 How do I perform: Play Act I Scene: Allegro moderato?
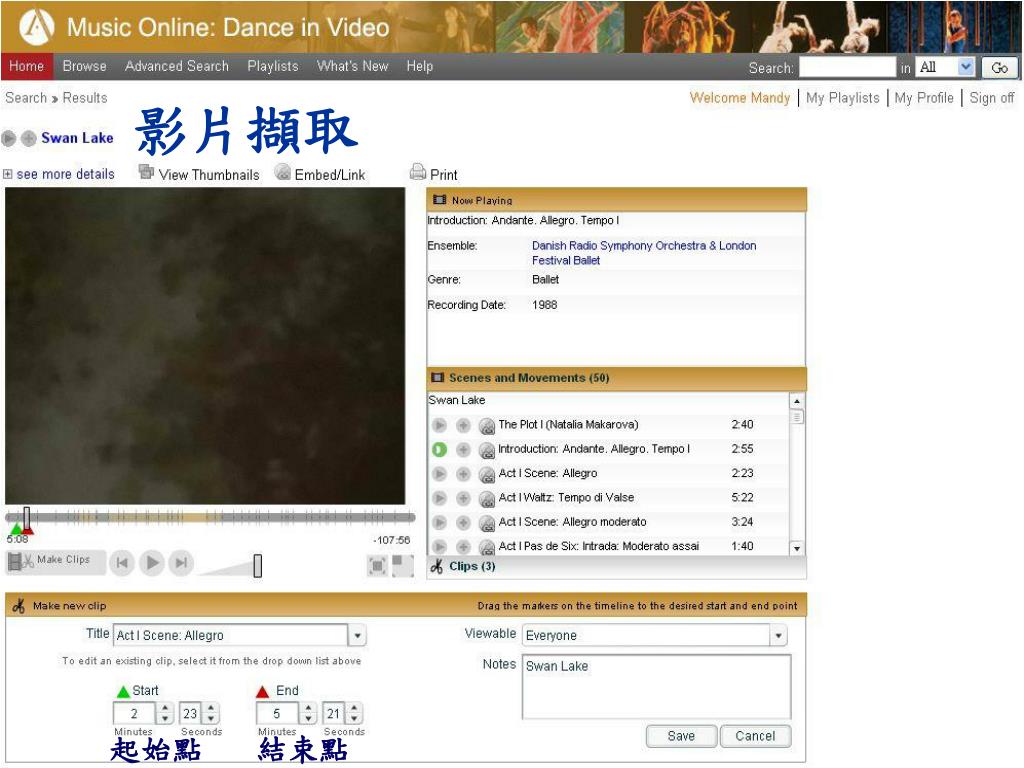(440, 522)
